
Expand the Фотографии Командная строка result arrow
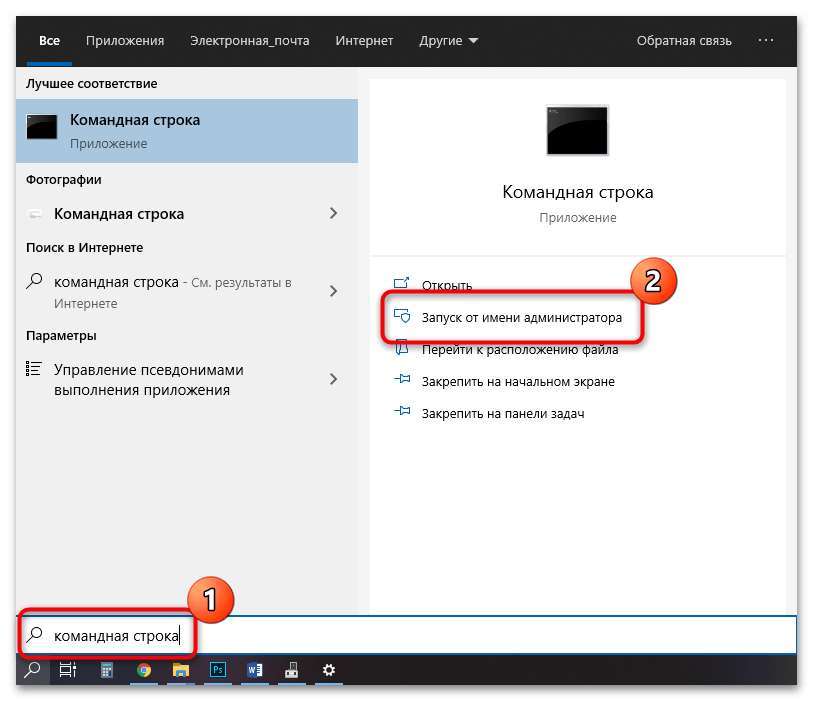click(334, 213)
